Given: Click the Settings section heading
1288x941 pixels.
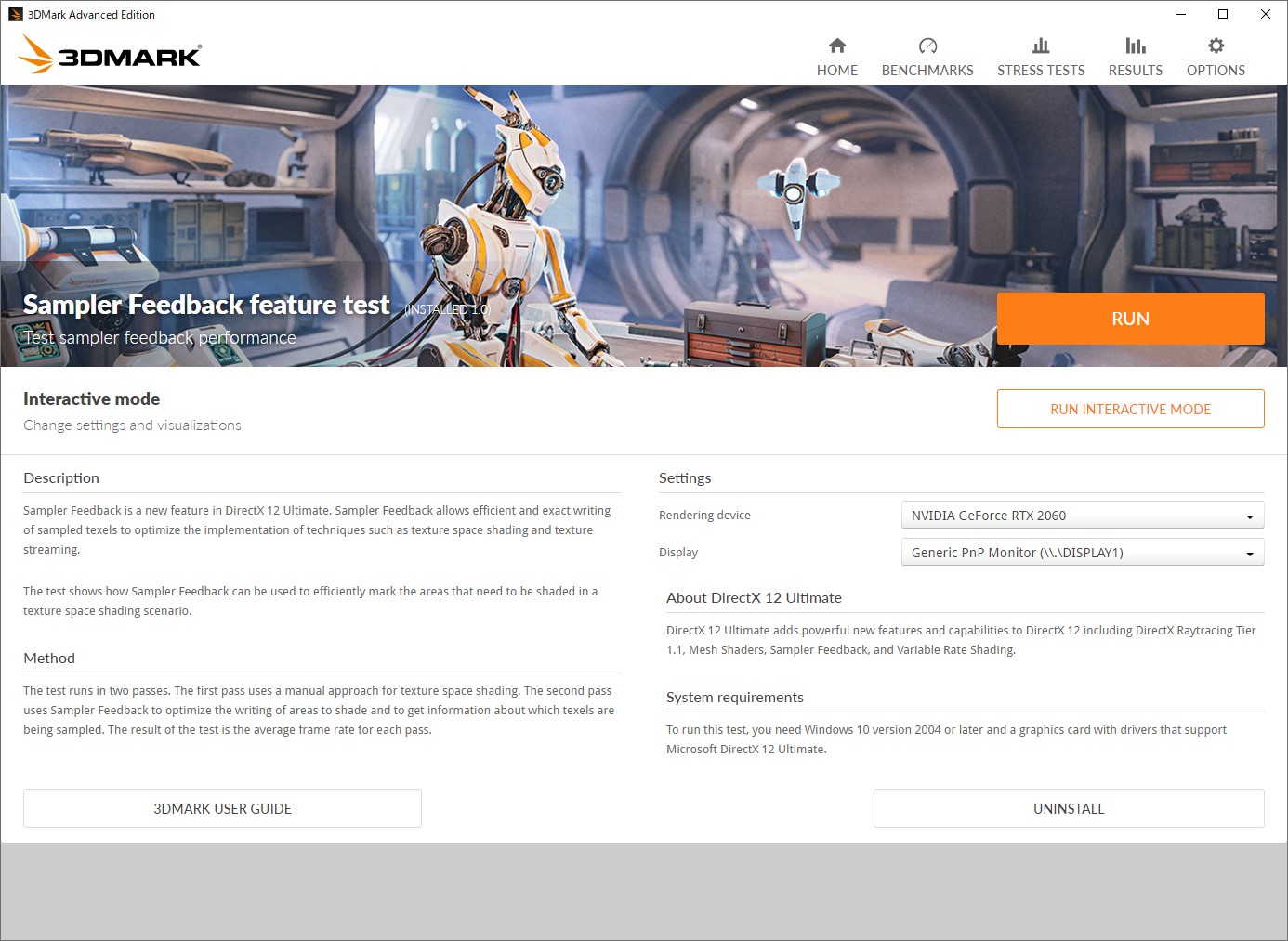Looking at the screenshot, I should pyautogui.click(x=685, y=478).
